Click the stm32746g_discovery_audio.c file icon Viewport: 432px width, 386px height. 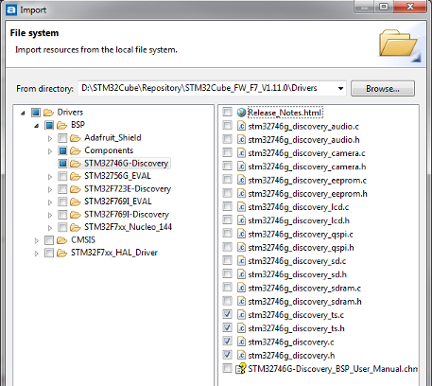coord(241,126)
